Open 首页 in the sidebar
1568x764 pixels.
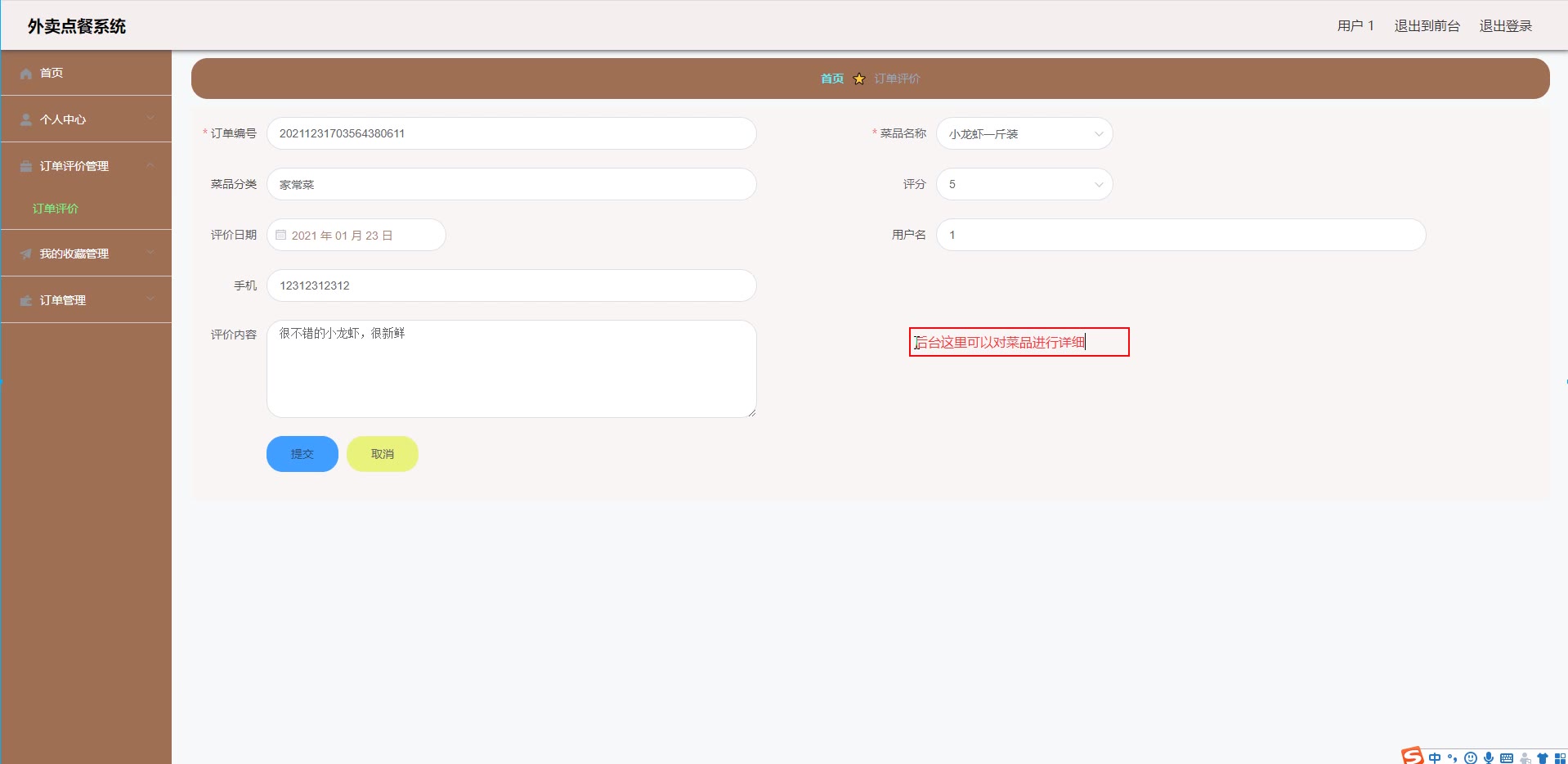(86, 73)
